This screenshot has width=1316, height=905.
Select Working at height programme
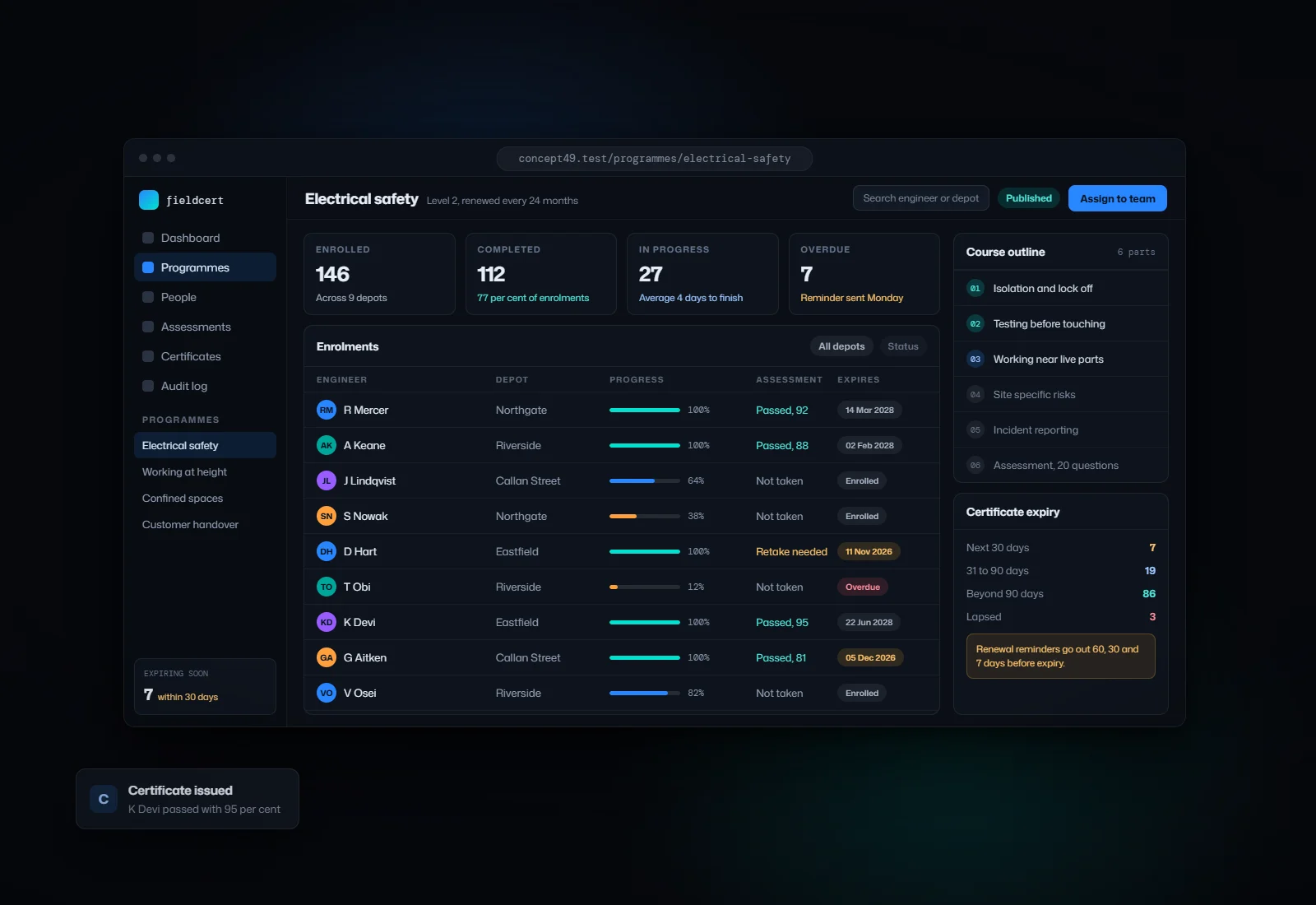(205, 471)
